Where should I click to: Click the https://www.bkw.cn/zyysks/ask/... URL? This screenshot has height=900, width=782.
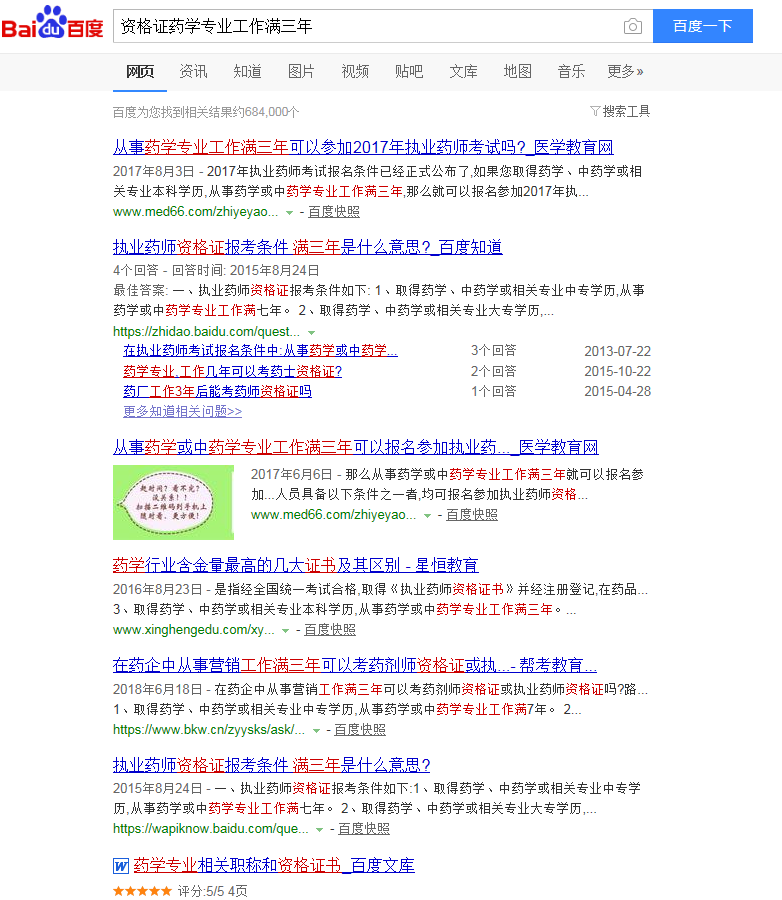tap(209, 730)
